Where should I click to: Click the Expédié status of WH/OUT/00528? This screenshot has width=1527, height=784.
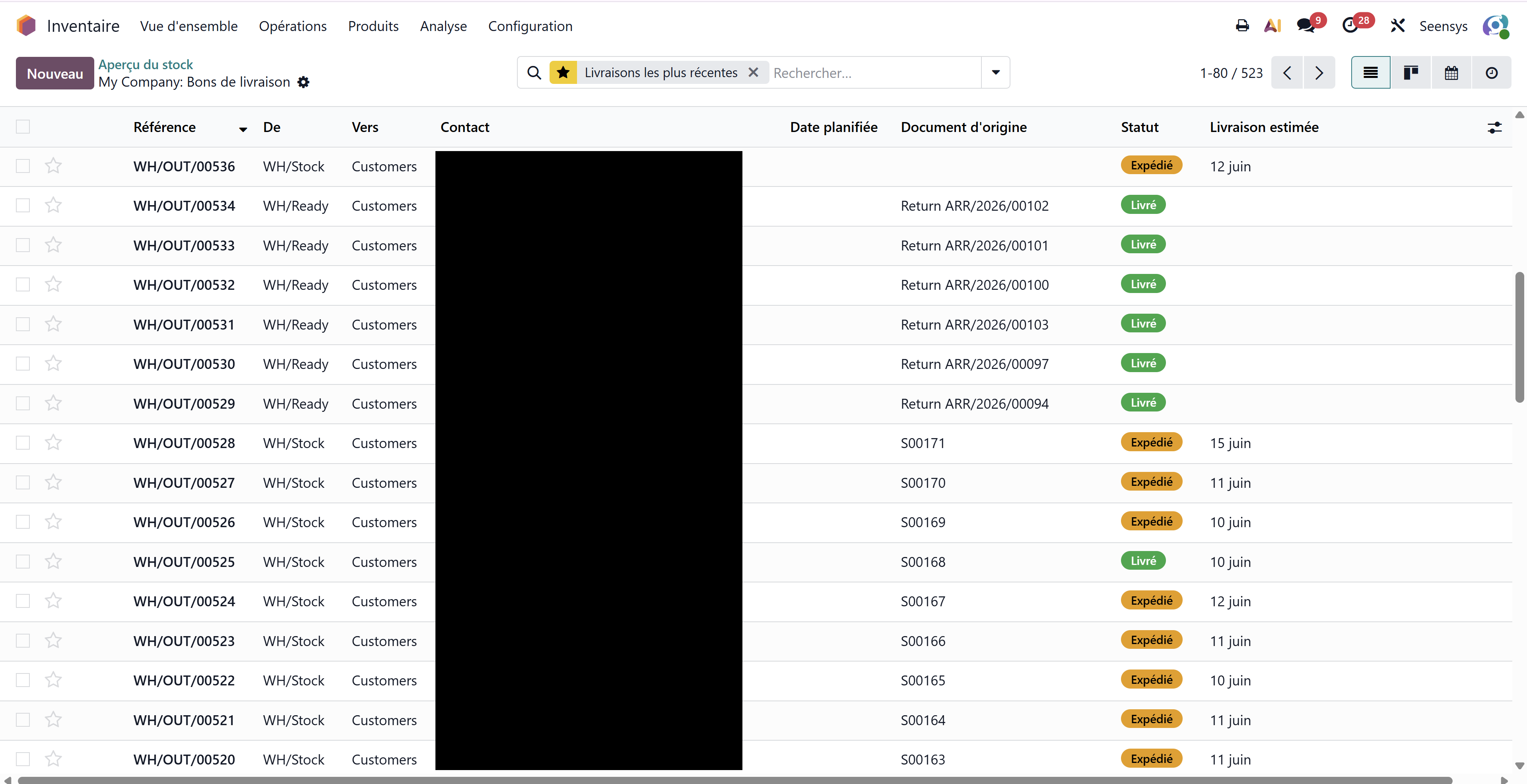(x=1151, y=442)
